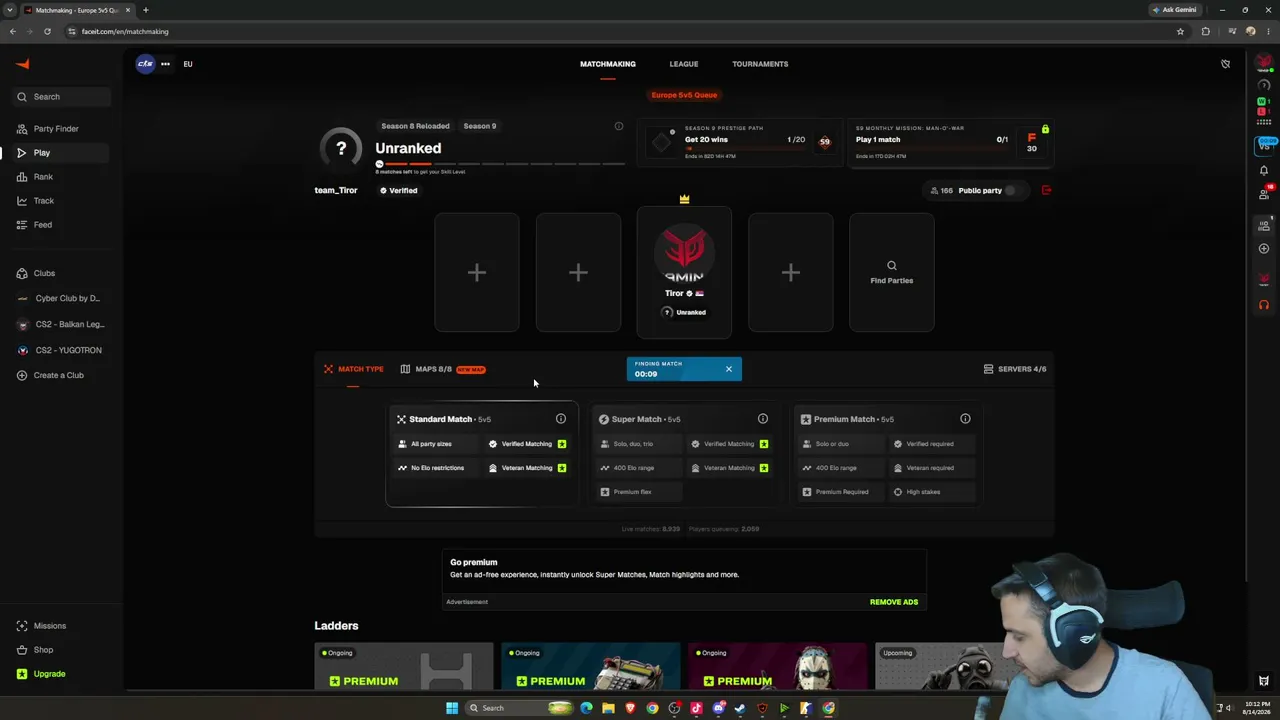The image size is (1280, 720).
Task: Open the VS match timer widget
Action: (x=1265, y=145)
